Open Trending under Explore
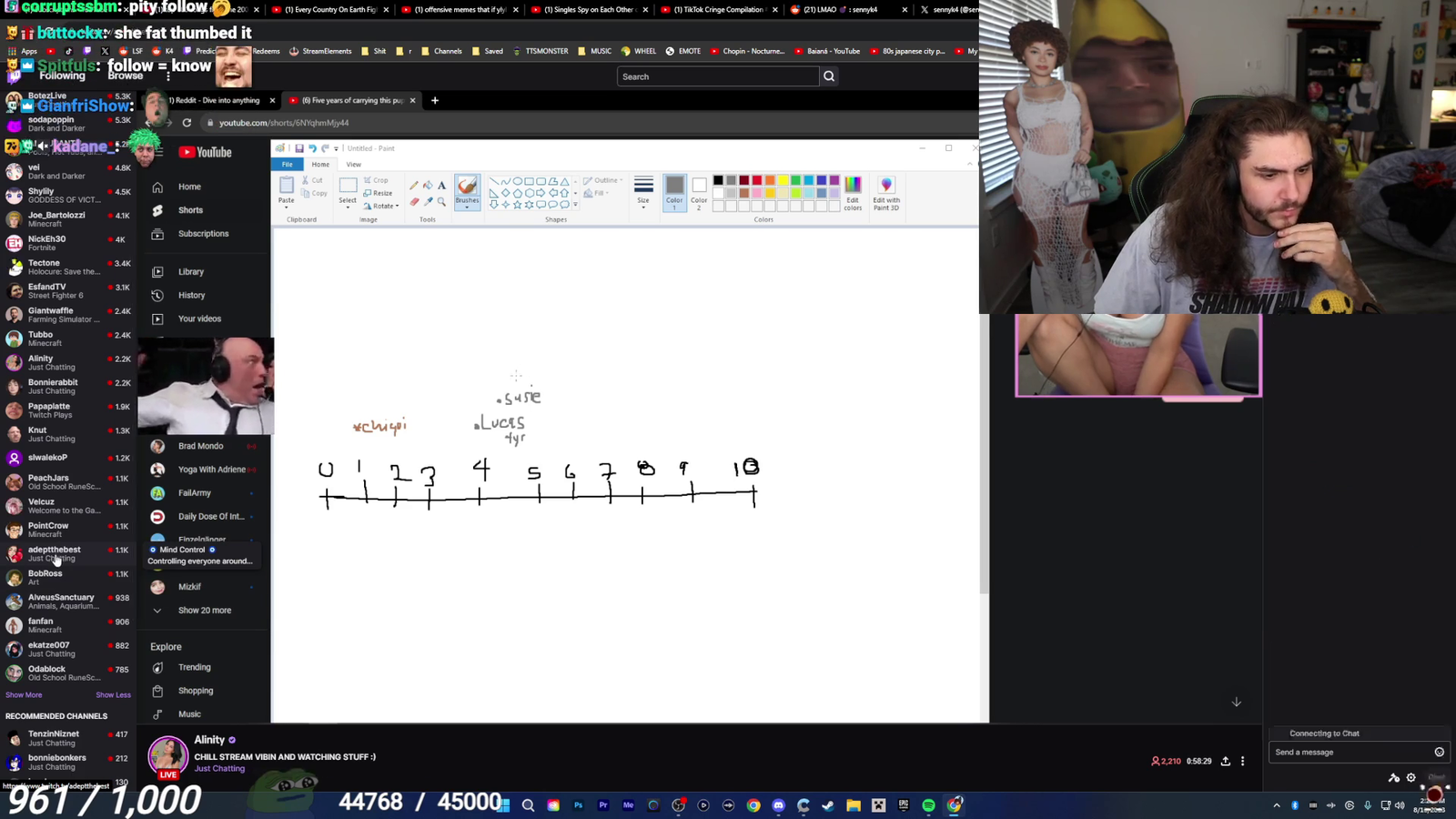This screenshot has height=819, width=1456. (194, 668)
